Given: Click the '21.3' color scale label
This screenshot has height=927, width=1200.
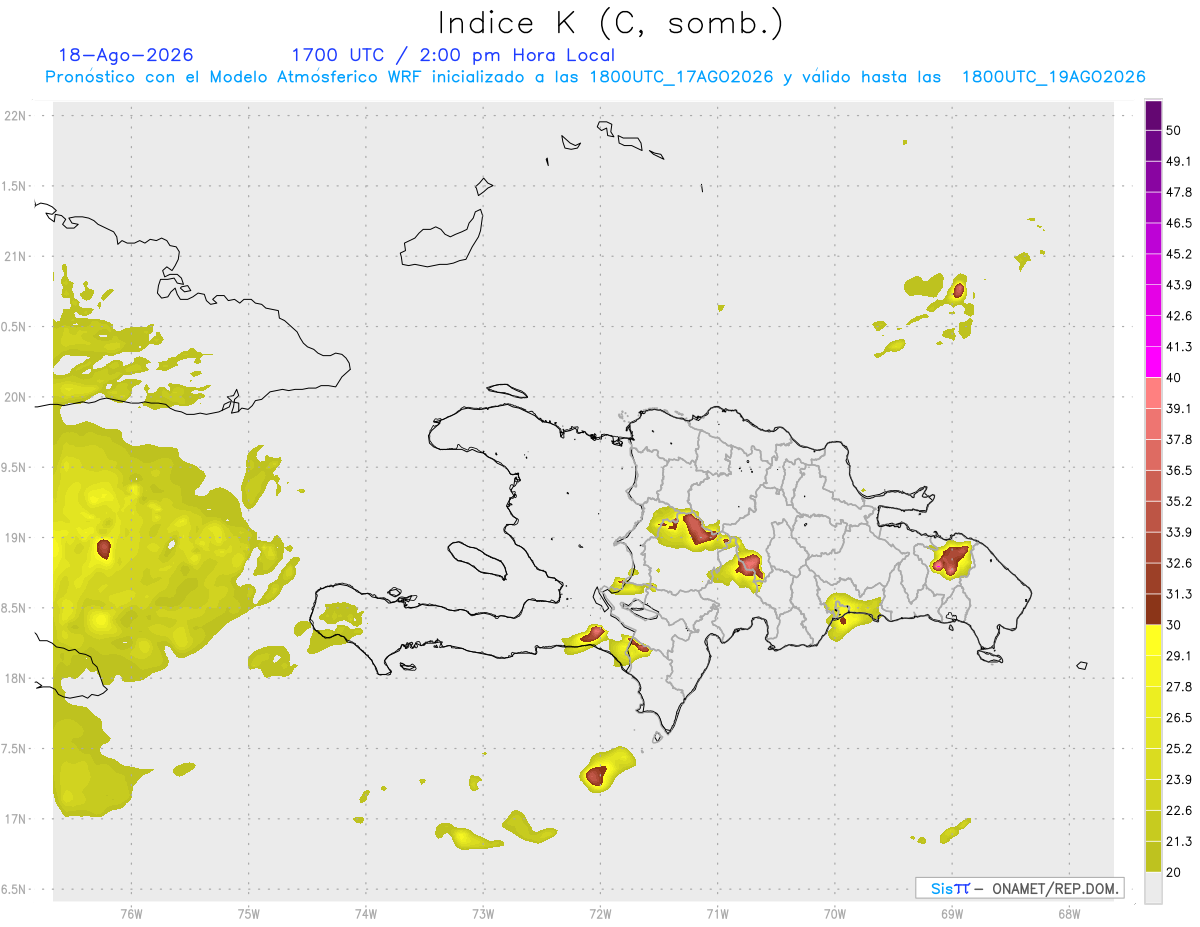Looking at the screenshot, I should point(1179,842).
